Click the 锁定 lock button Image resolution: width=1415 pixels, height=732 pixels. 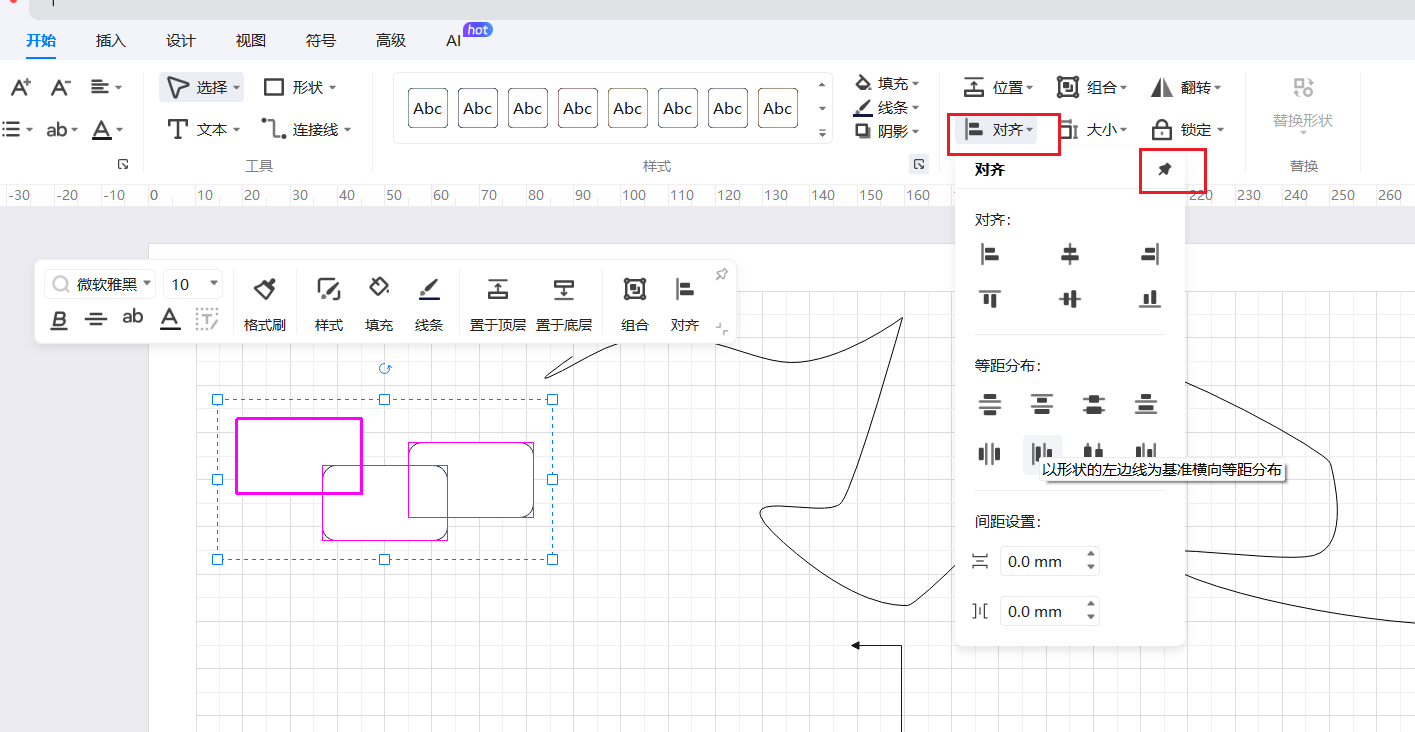click(x=1187, y=130)
